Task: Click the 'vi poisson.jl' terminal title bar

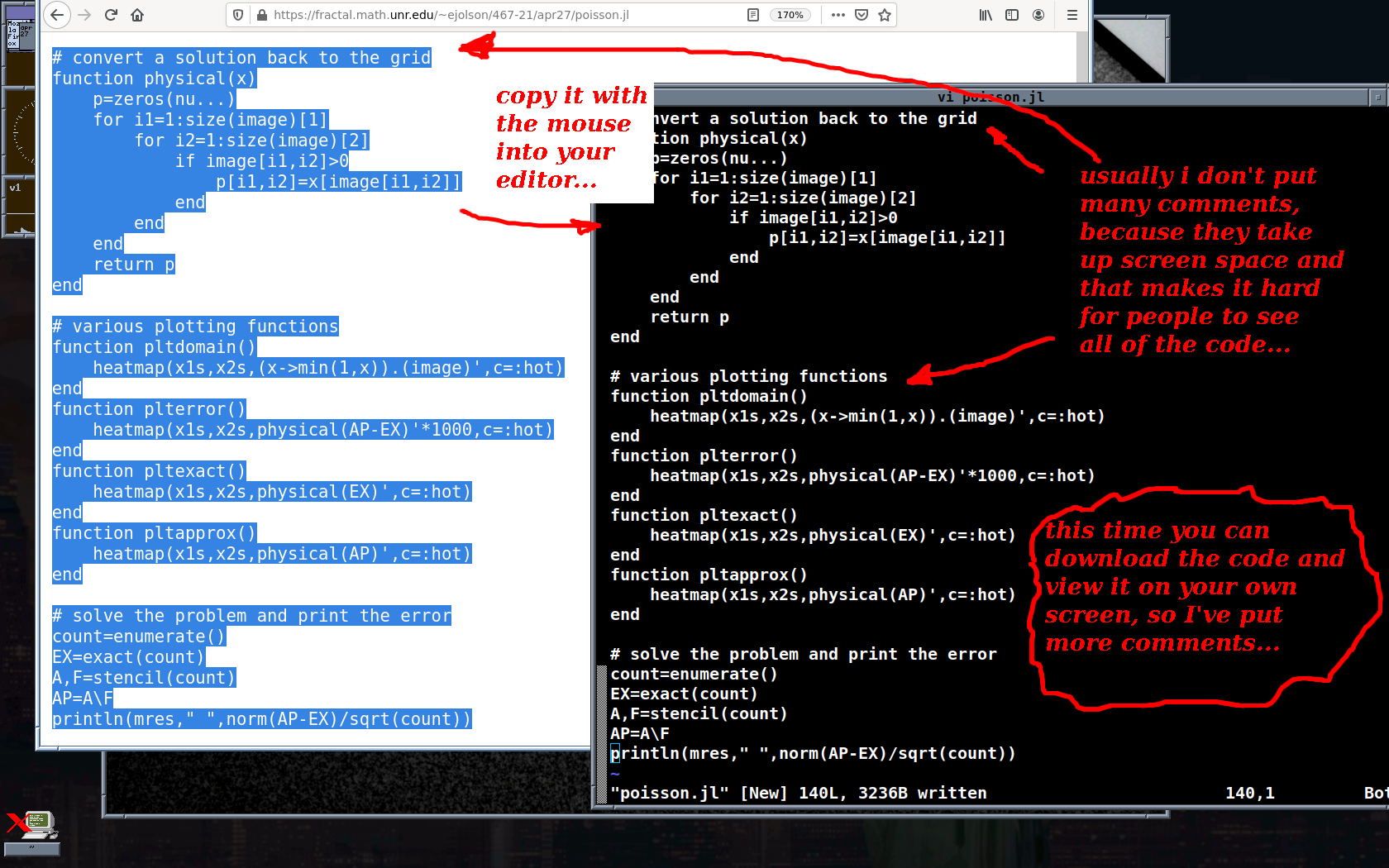Action: (990, 98)
